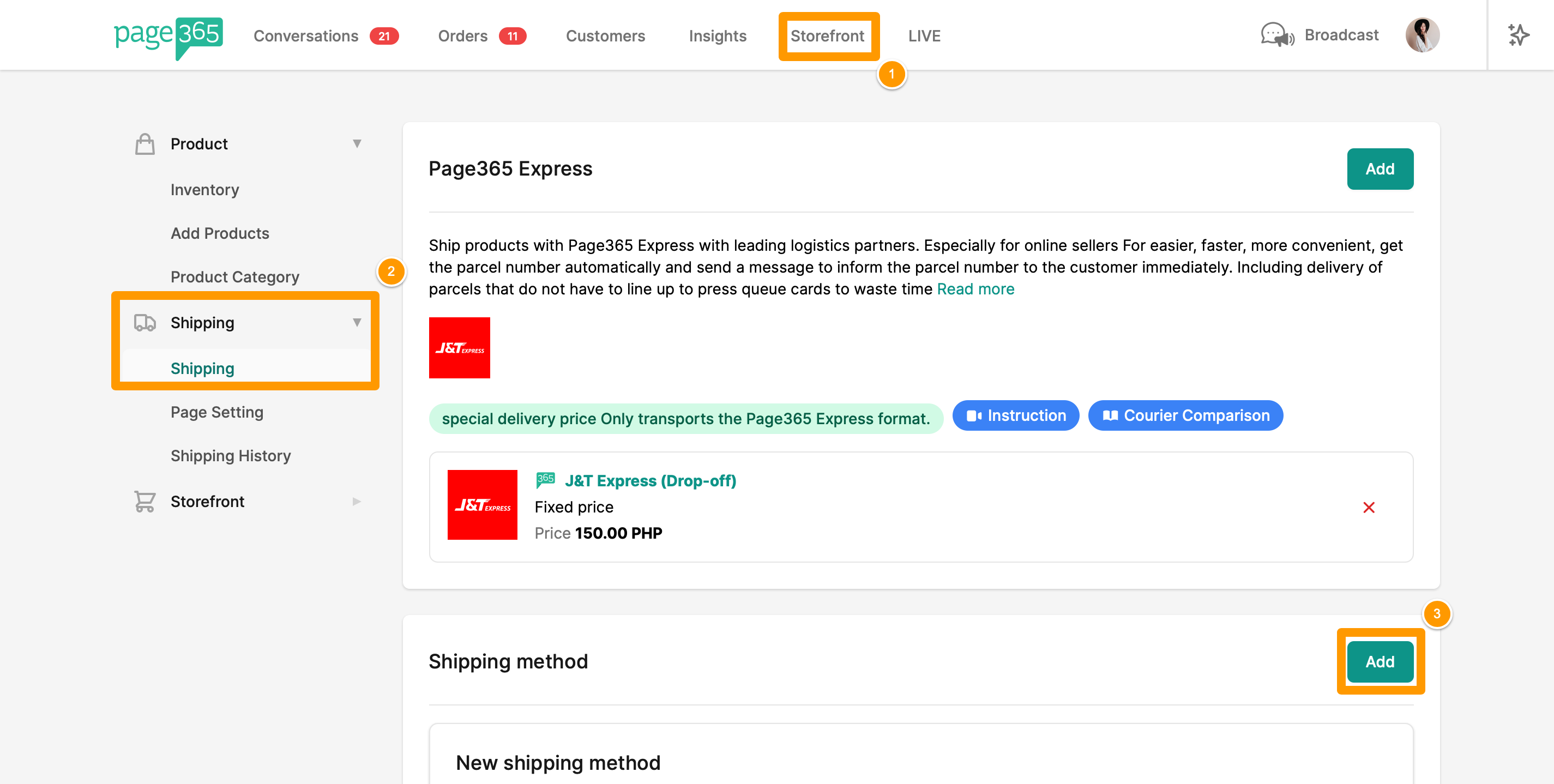
Task: Click Add button for Page365 Express
Action: (x=1380, y=170)
